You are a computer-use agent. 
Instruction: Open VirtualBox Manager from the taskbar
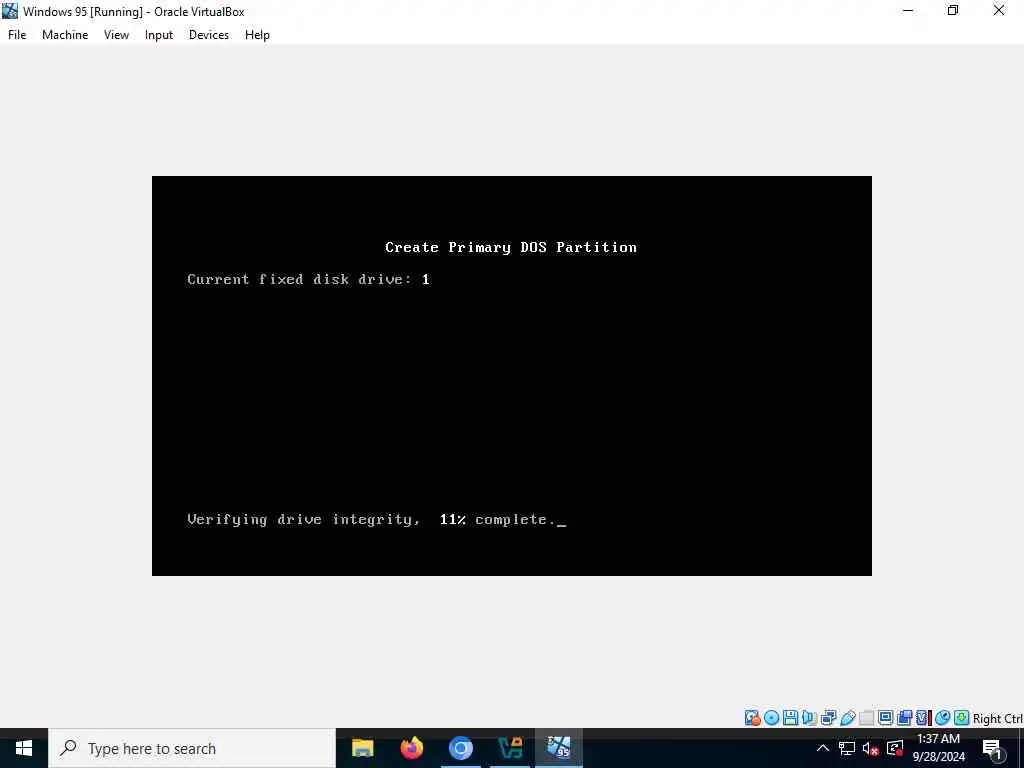(x=509, y=748)
